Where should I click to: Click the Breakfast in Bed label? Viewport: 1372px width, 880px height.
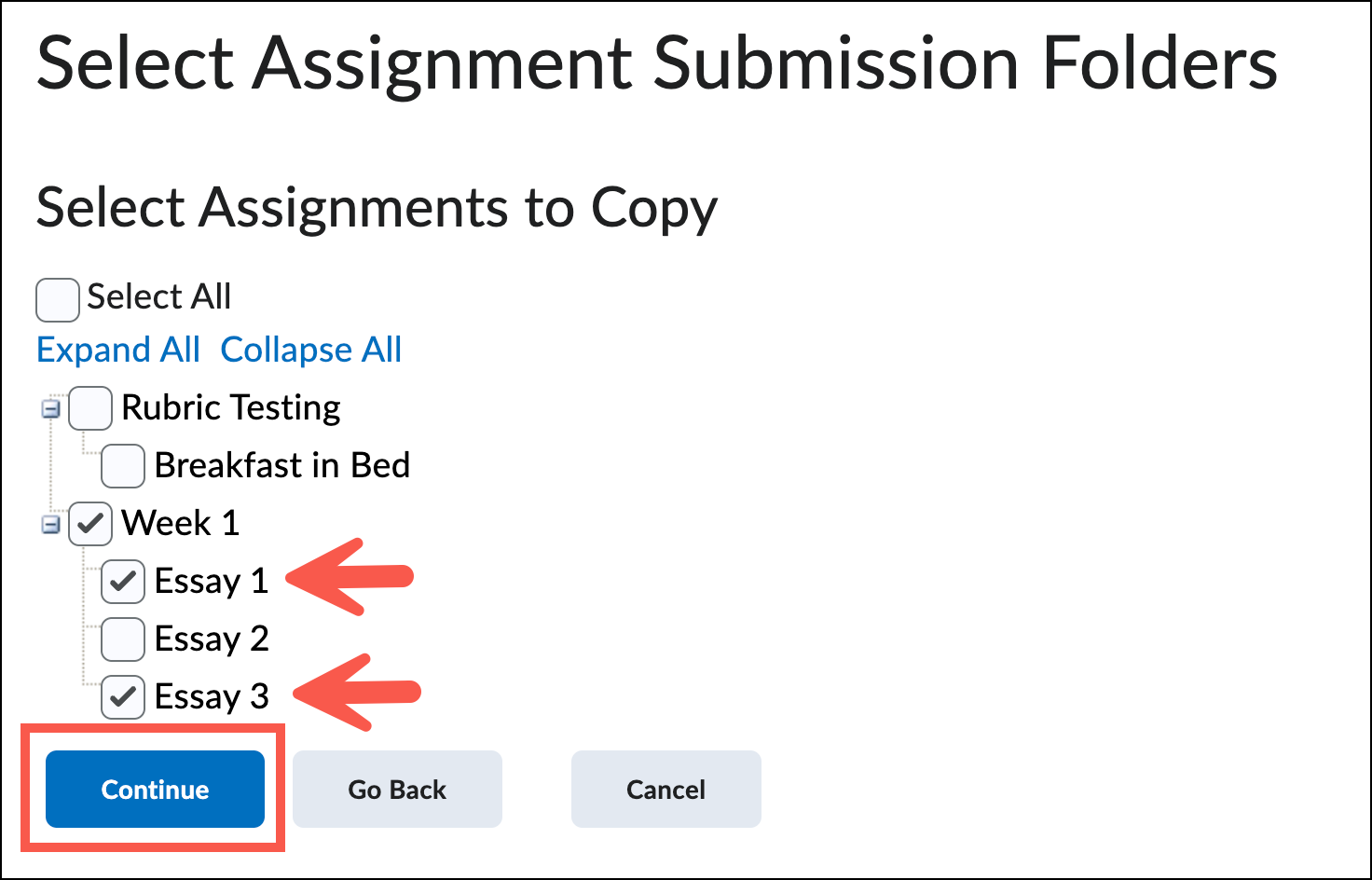coord(282,466)
